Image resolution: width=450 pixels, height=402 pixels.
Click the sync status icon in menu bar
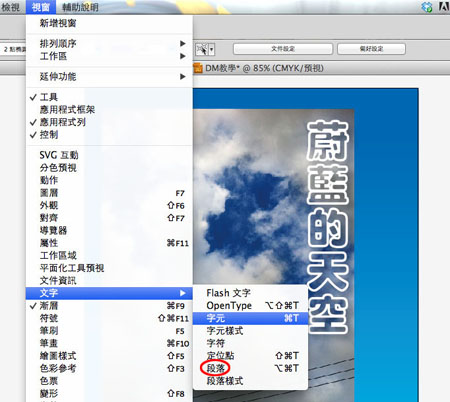427,7
